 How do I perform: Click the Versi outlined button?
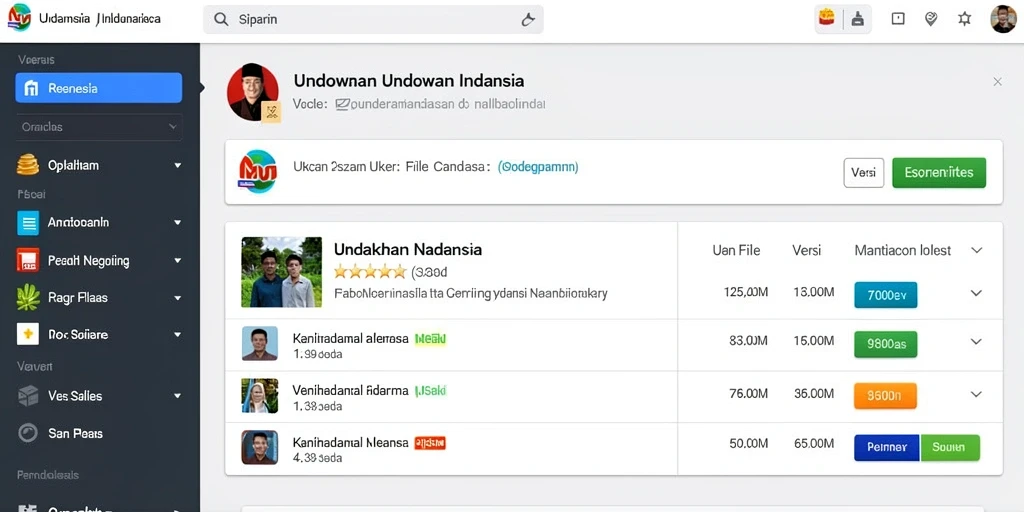tap(864, 172)
